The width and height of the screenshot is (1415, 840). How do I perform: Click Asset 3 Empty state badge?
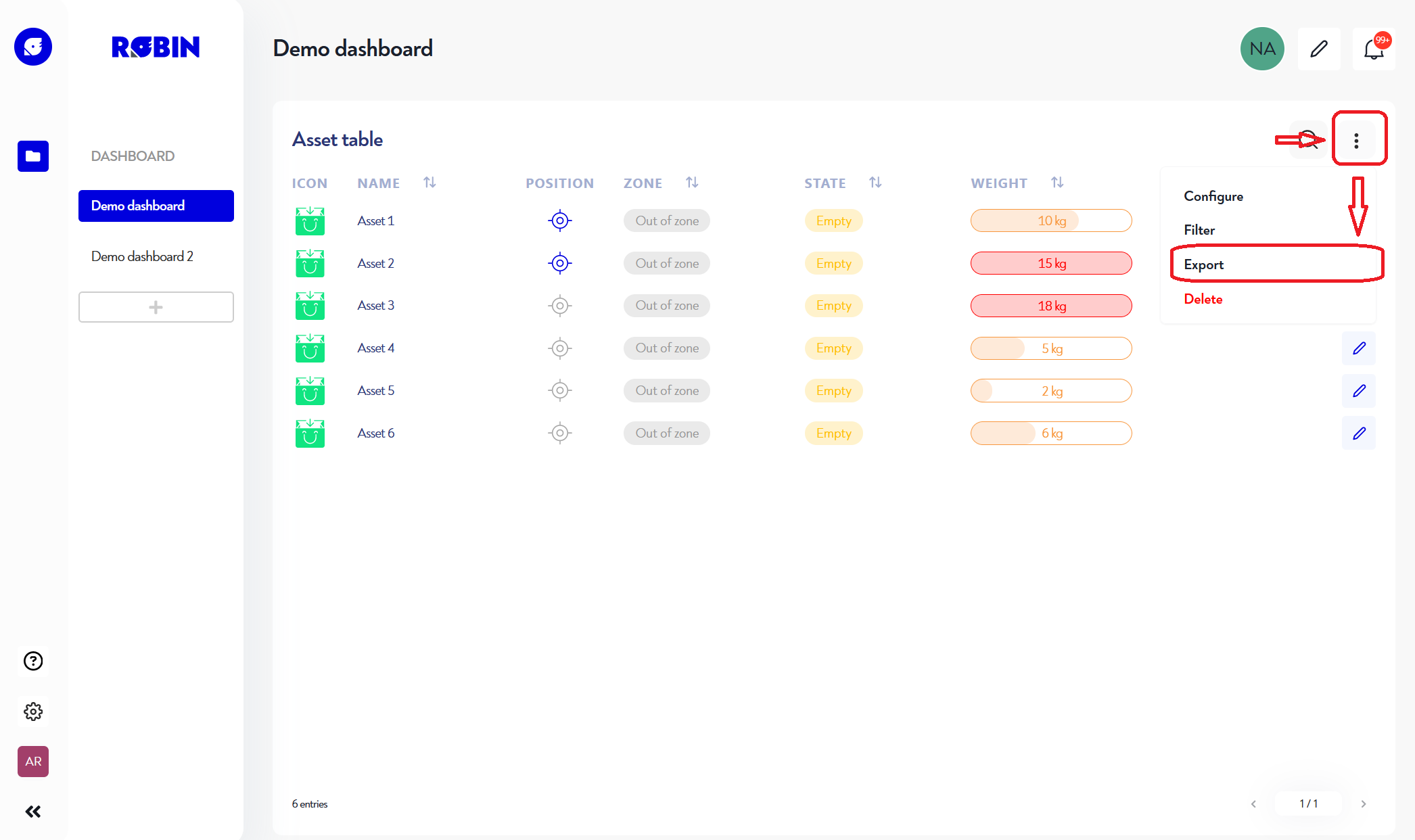coord(833,306)
